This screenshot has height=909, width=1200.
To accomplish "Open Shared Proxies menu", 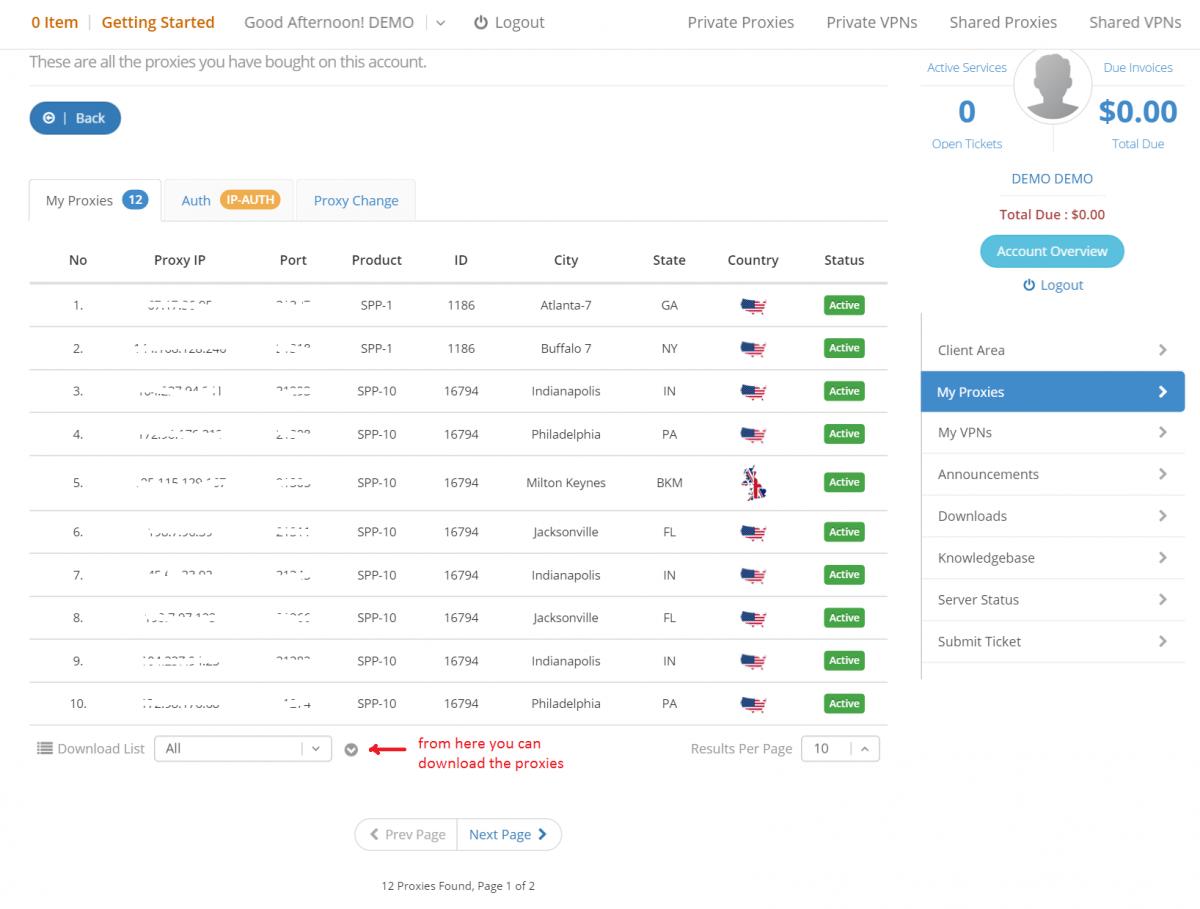I will coord(1003,22).
